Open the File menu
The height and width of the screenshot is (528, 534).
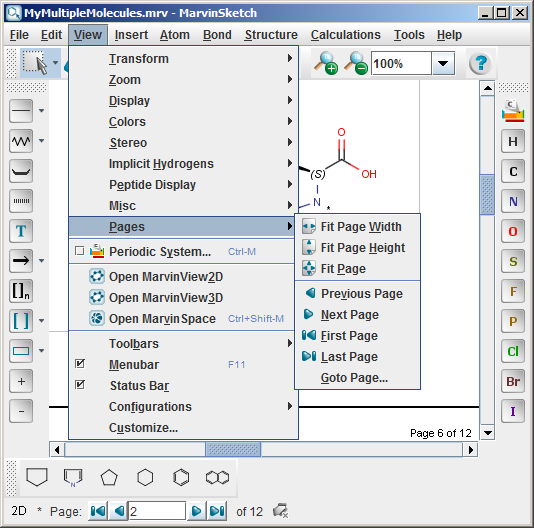coord(19,35)
